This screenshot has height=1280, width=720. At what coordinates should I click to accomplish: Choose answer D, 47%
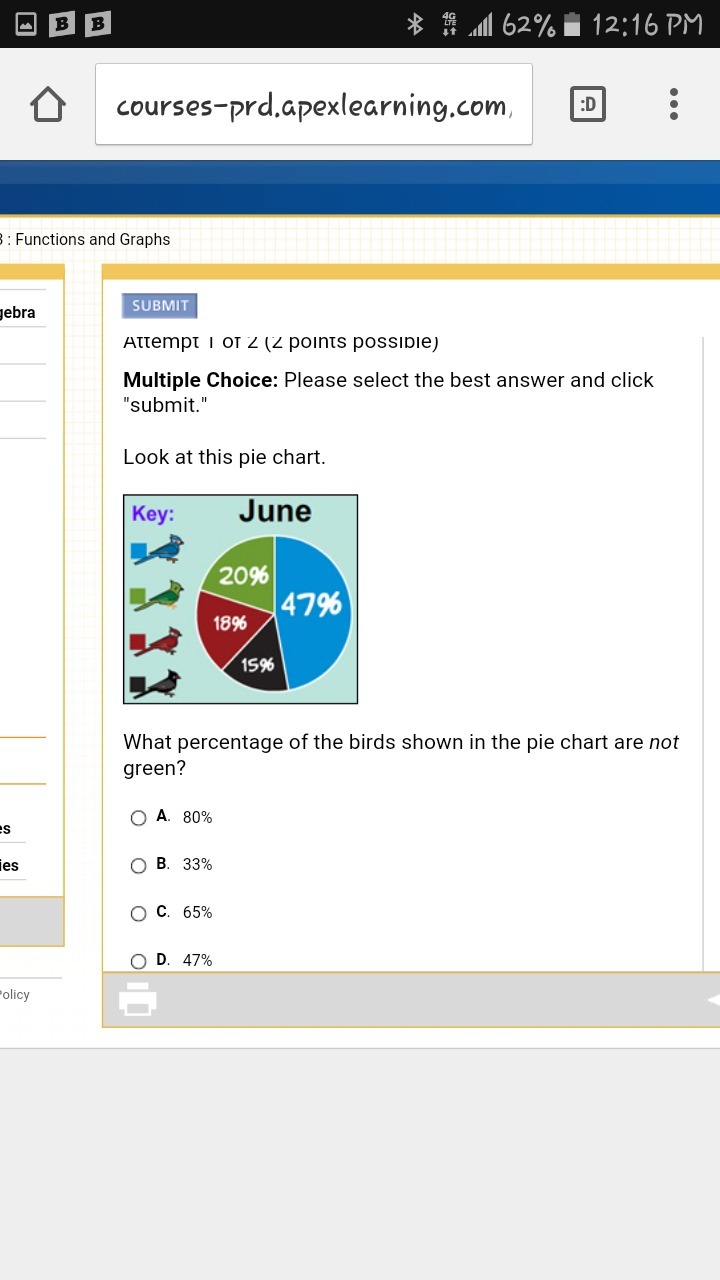pyautogui.click(x=139, y=961)
